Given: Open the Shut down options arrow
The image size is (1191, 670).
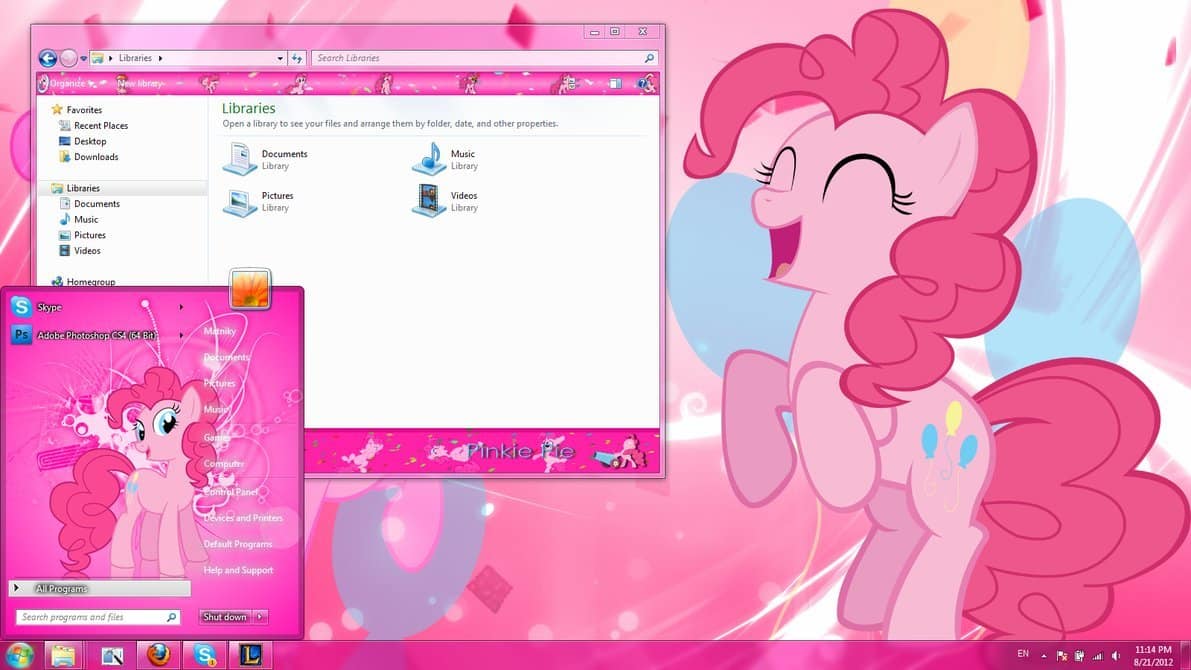Looking at the screenshot, I should pos(262,616).
